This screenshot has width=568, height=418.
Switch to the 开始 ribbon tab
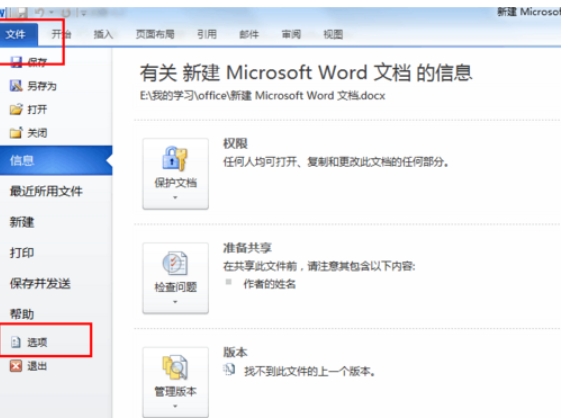click(x=61, y=34)
